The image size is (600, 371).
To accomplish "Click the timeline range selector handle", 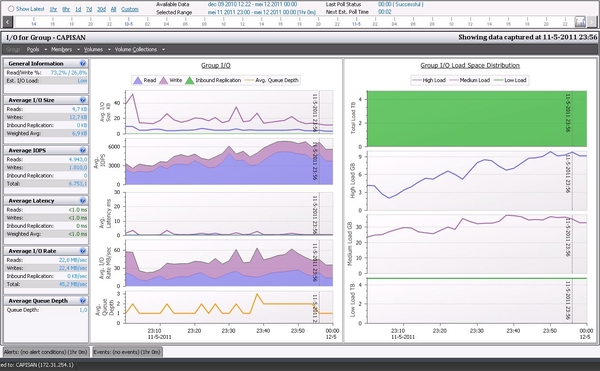I will (580, 22).
